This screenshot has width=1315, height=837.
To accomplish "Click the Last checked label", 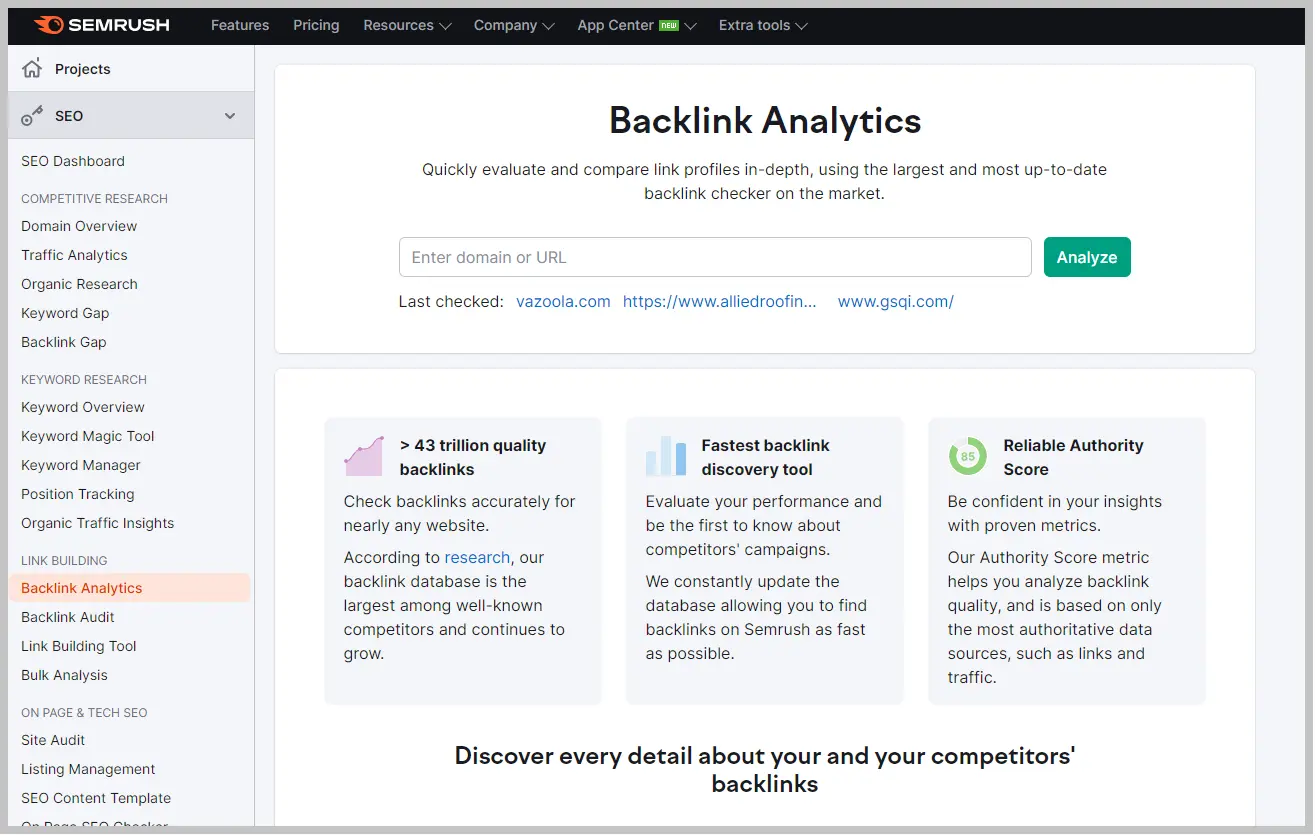I will coord(451,301).
